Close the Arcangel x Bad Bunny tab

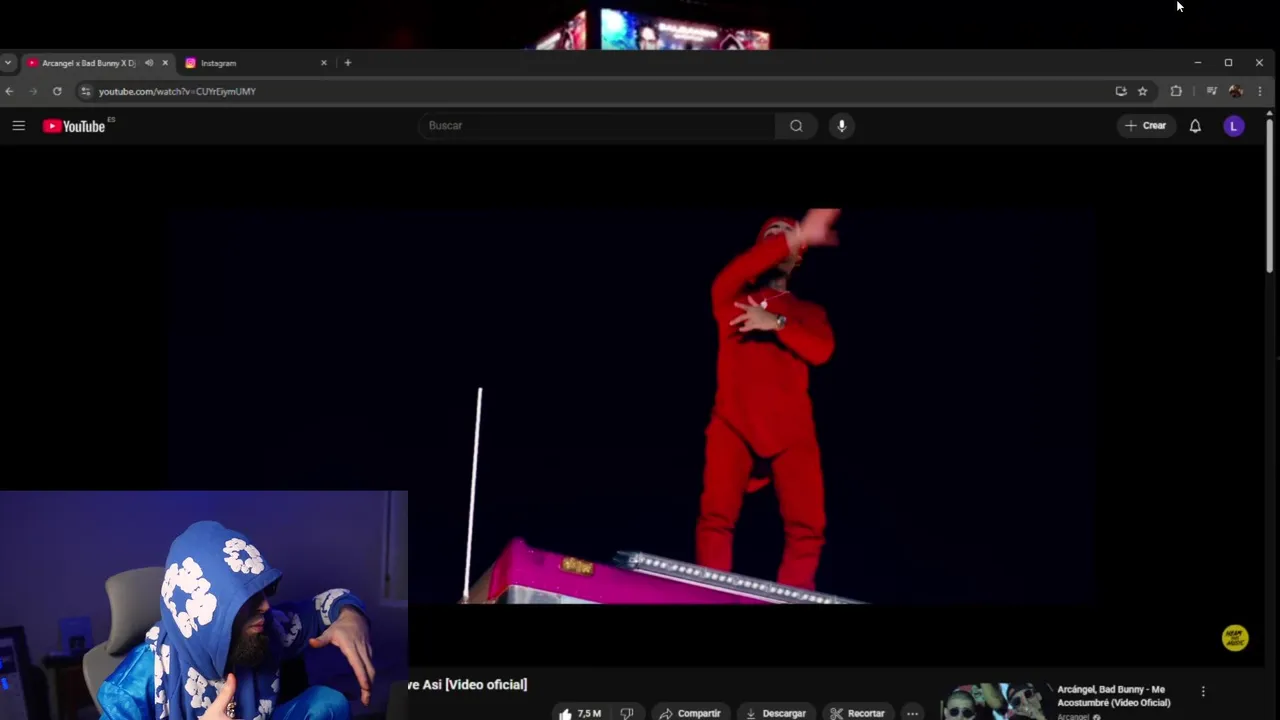(x=165, y=63)
